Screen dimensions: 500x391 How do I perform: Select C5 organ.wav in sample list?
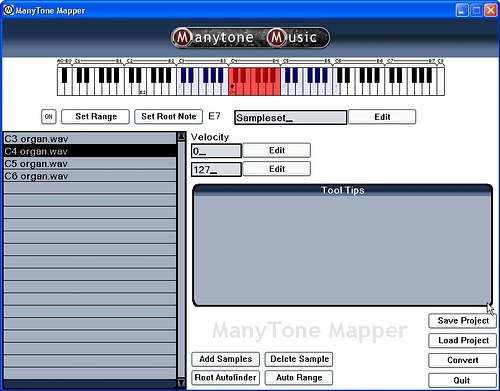point(90,164)
